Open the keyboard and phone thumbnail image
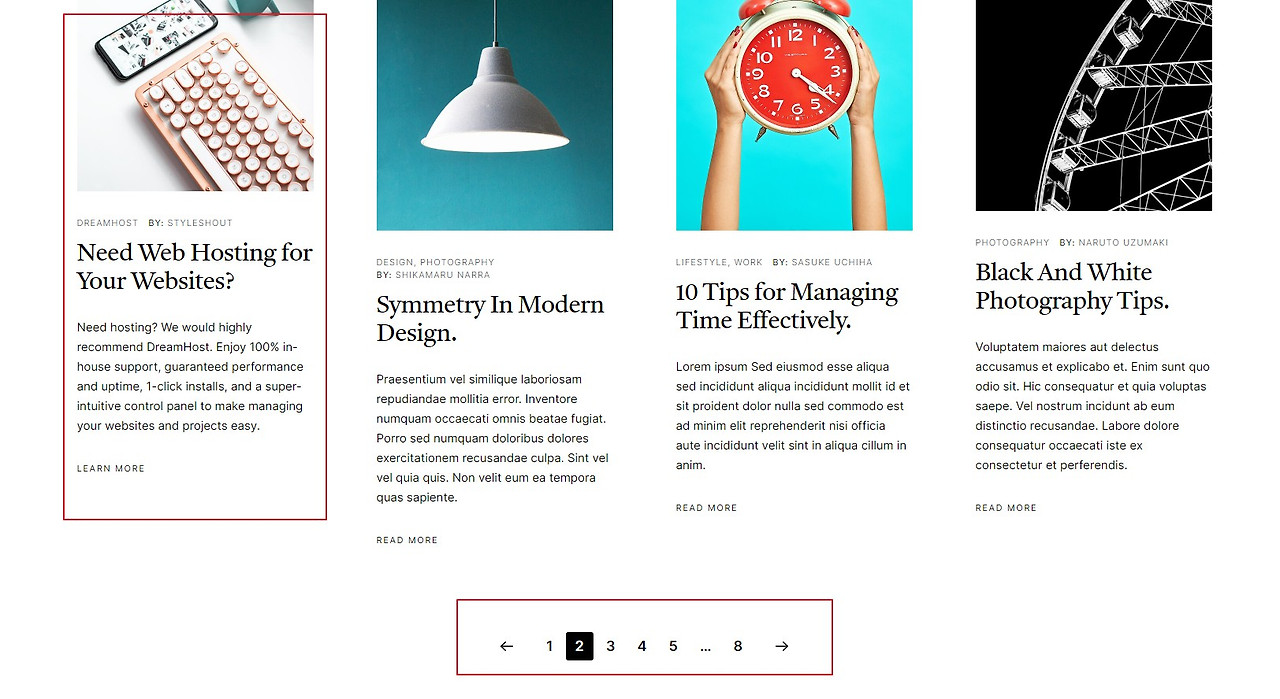Image resolution: width=1280 pixels, height=699 pixels. coord(195,95)
